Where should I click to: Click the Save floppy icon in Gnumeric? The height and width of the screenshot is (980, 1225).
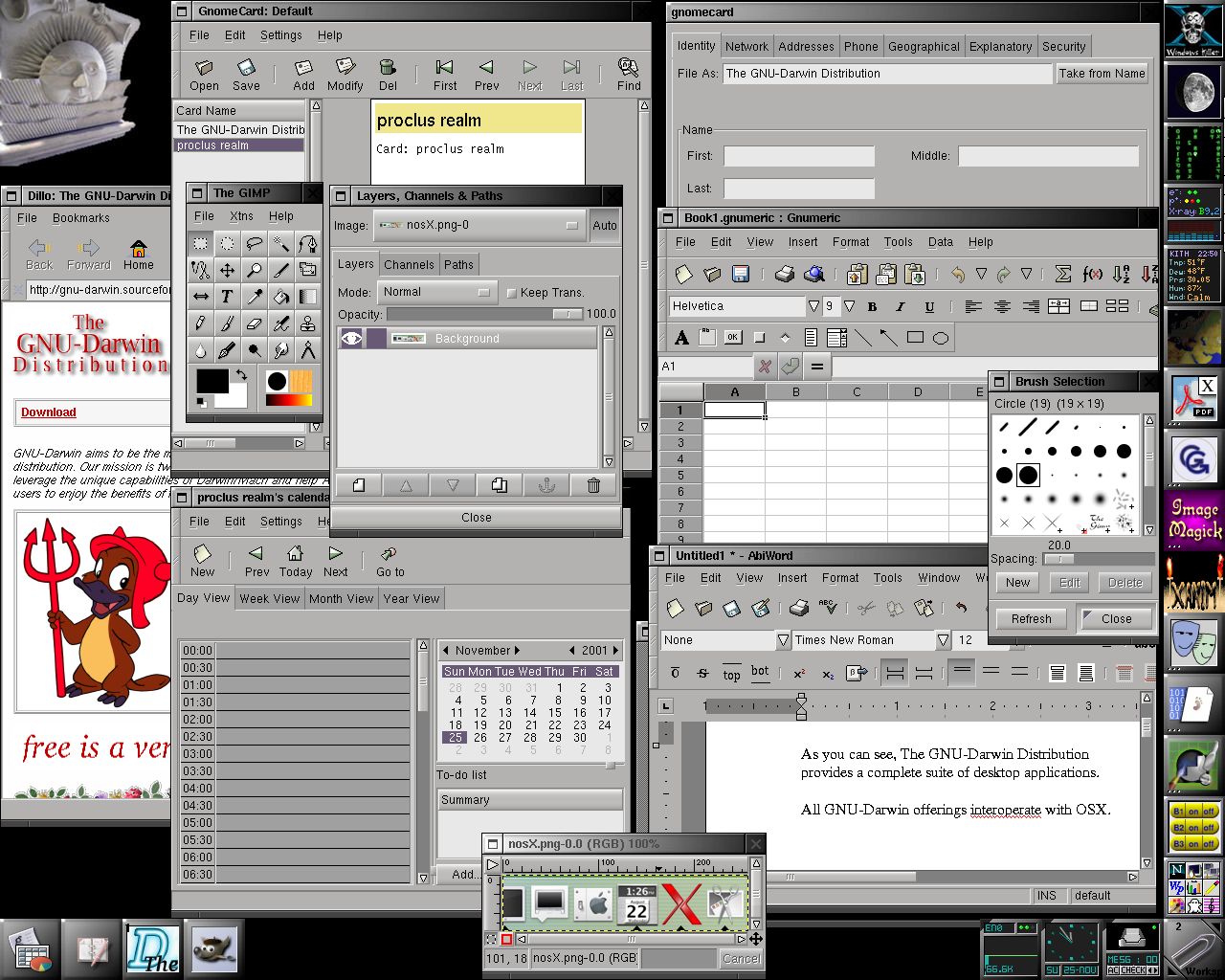pos(741,275)
